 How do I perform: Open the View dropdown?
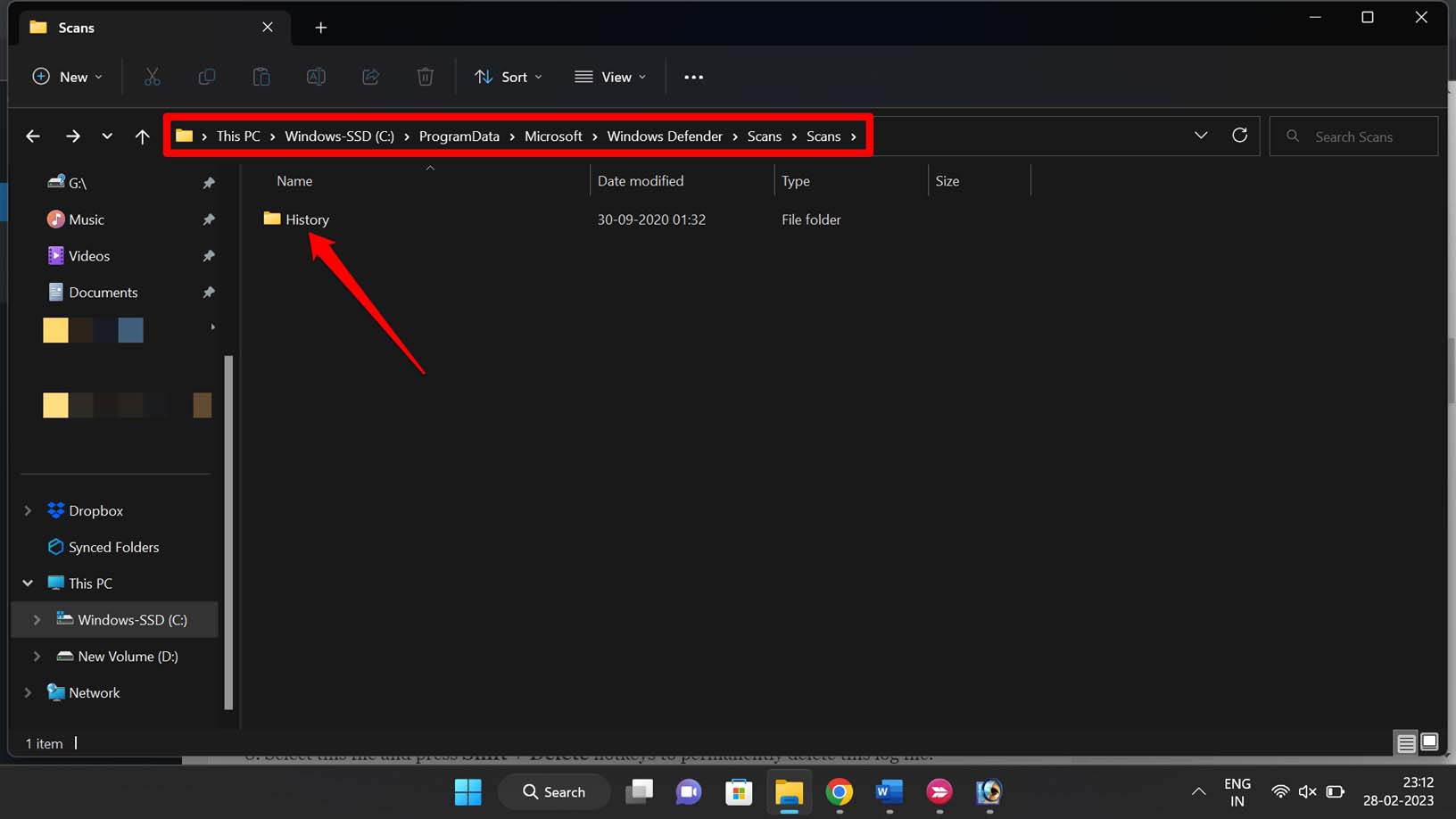[610, 77]
